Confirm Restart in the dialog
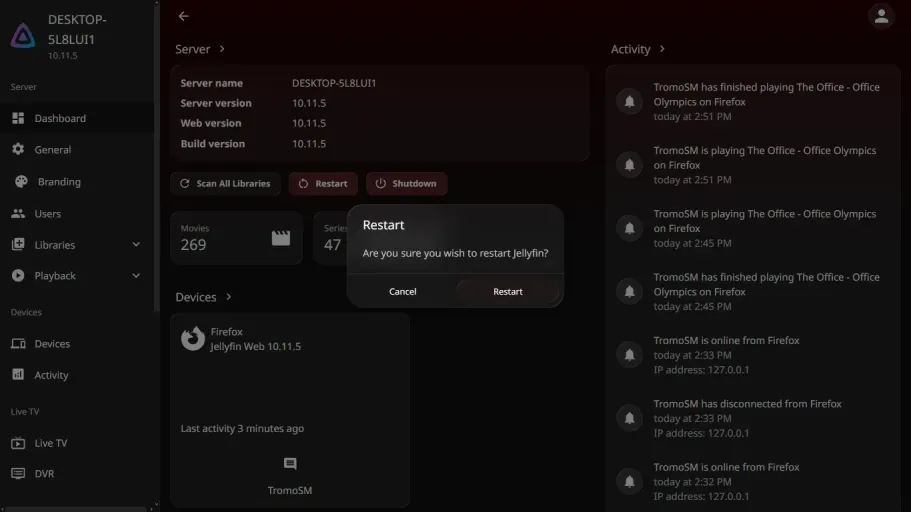 tap(507, 292)
